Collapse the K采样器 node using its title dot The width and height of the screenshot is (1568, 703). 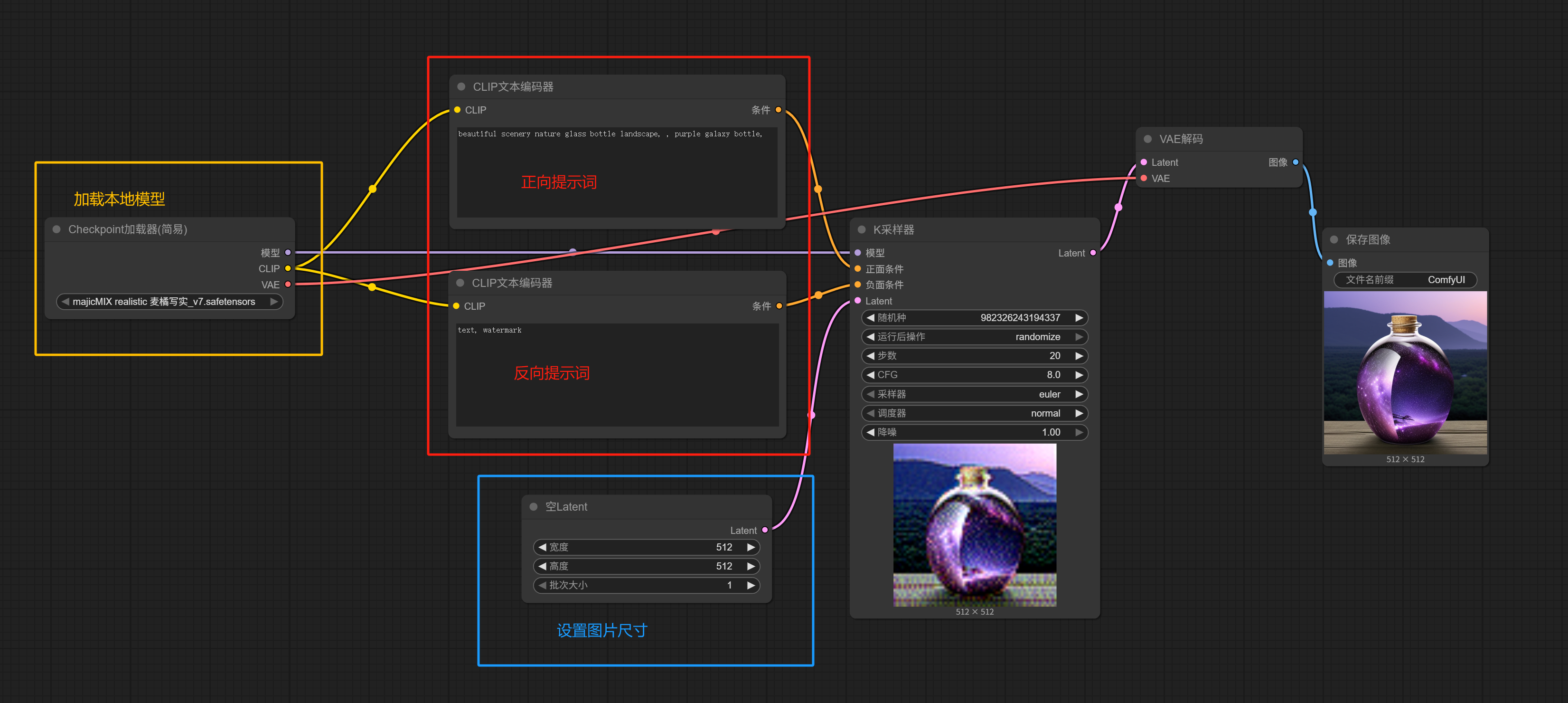tap(861, 230)
